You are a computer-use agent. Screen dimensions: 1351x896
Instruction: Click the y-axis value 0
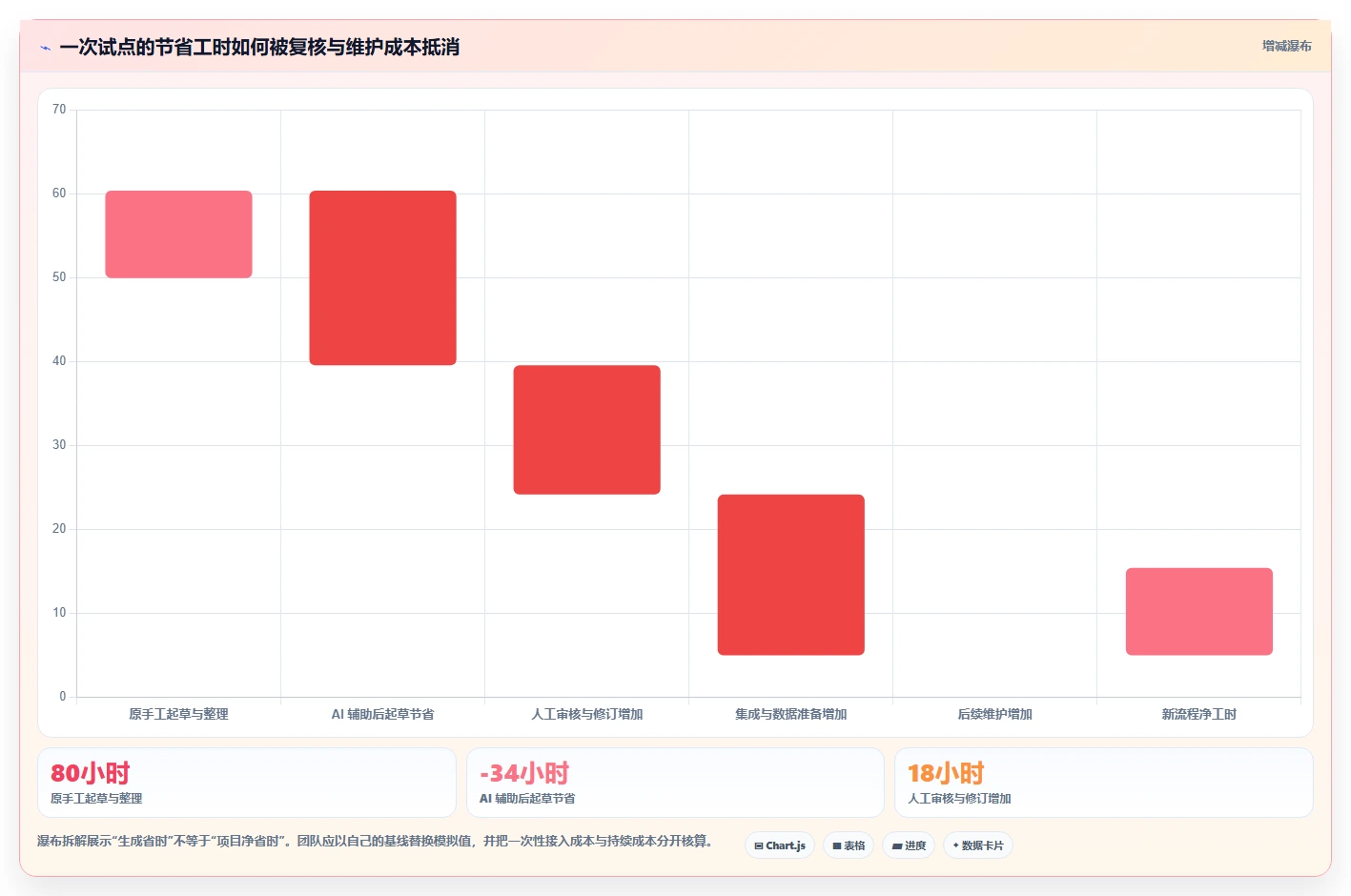coord(63,697)
